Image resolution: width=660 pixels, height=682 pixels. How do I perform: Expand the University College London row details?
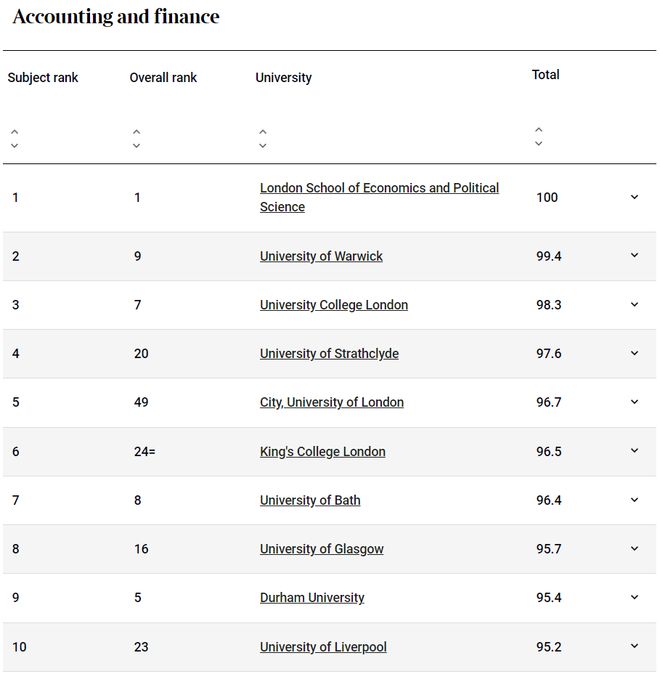click(634, 304)
